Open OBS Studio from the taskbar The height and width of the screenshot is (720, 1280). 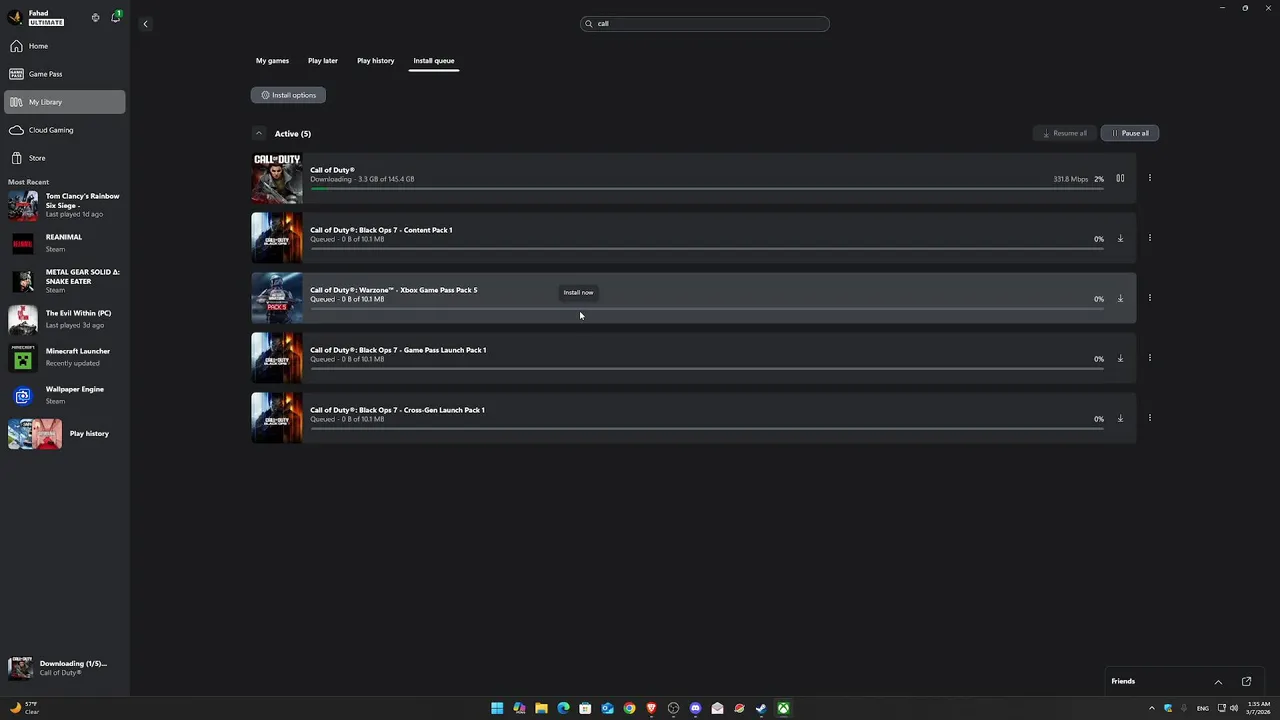click(673, 708)
